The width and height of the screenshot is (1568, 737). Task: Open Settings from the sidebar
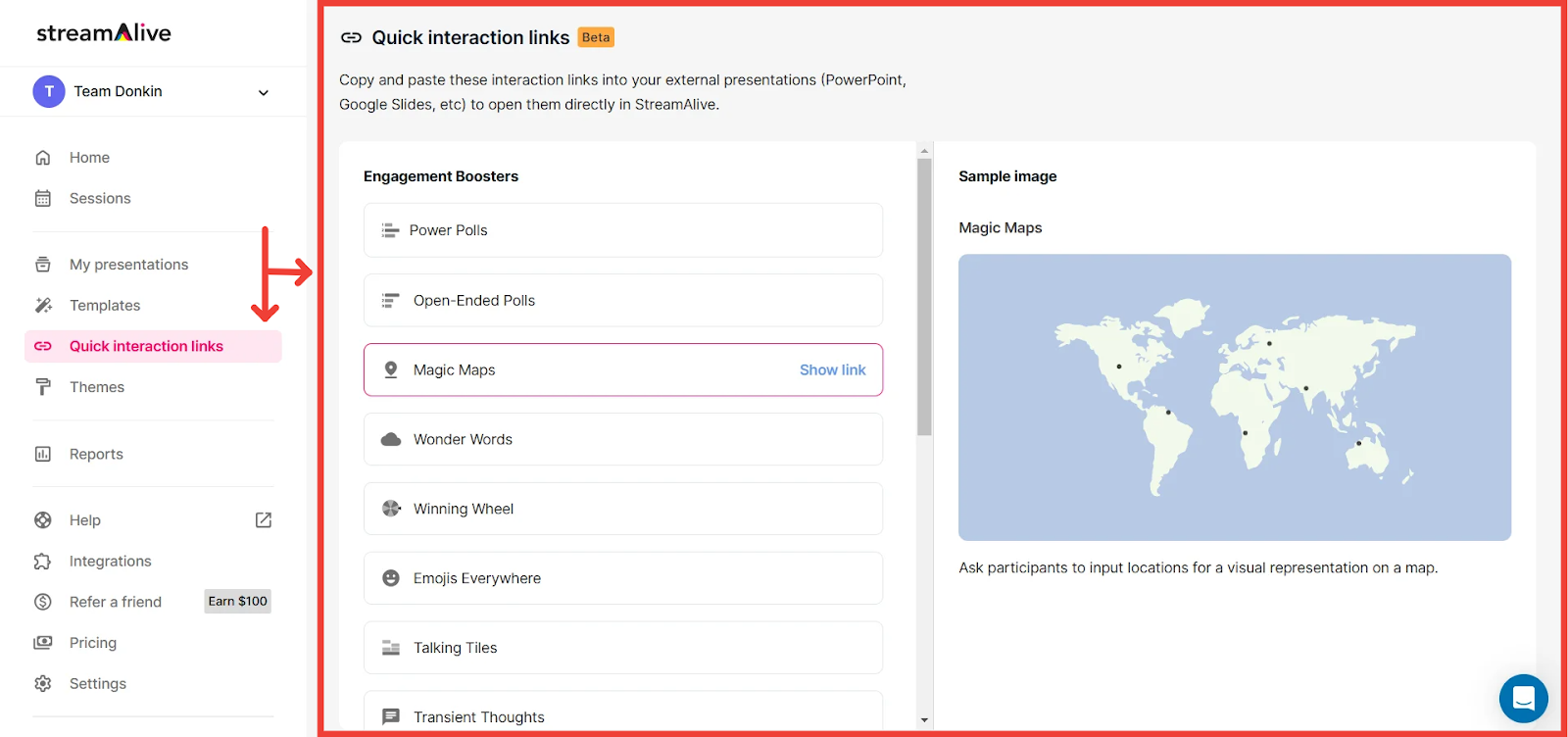pos(98,684)
